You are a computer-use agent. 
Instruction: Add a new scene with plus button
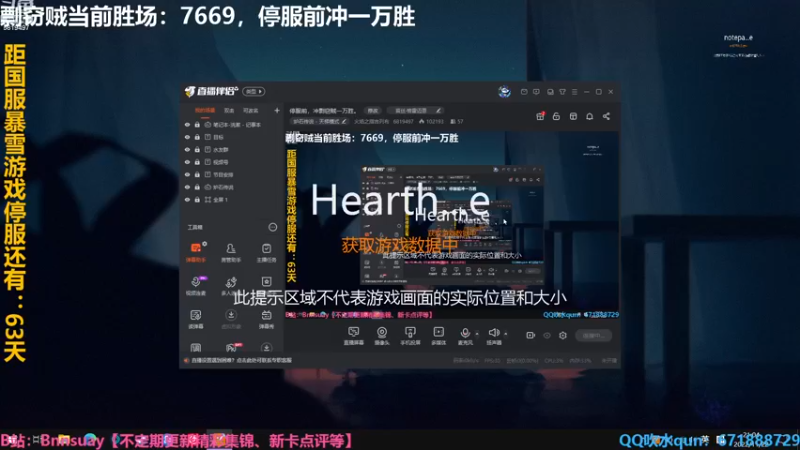[x=277, y=110]
